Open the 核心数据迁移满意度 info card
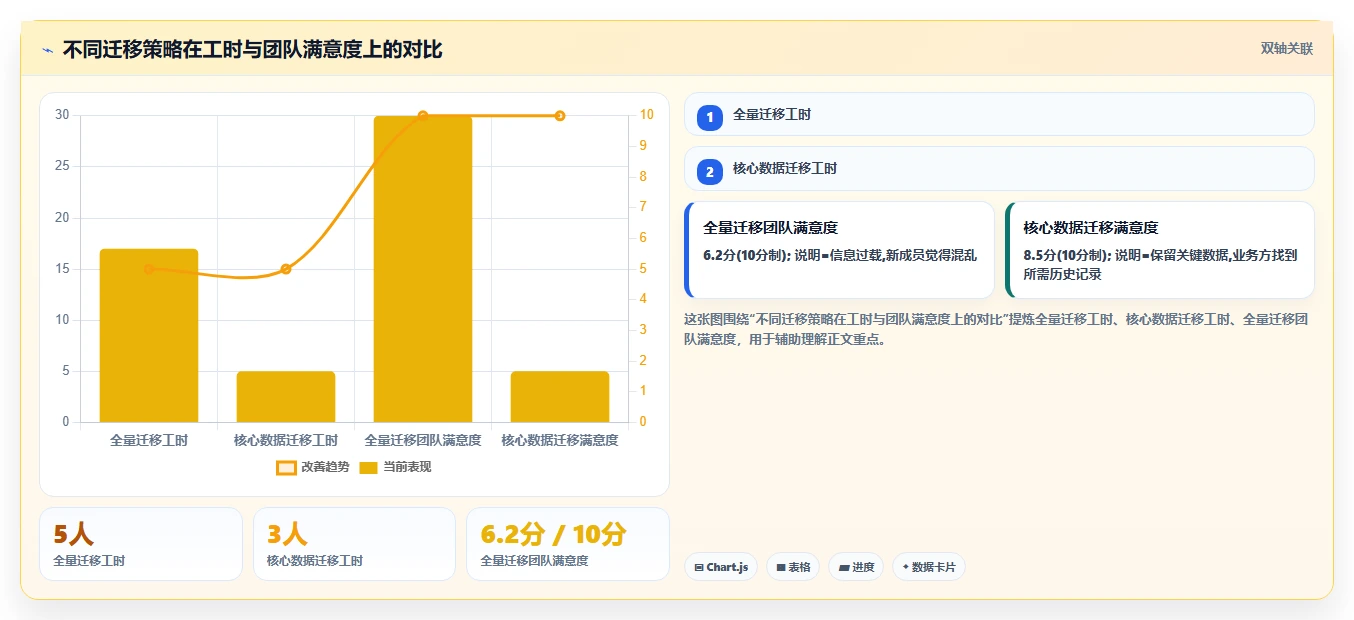The width and height of the screenshot is (1354, 620). (x=1159, y=250)
